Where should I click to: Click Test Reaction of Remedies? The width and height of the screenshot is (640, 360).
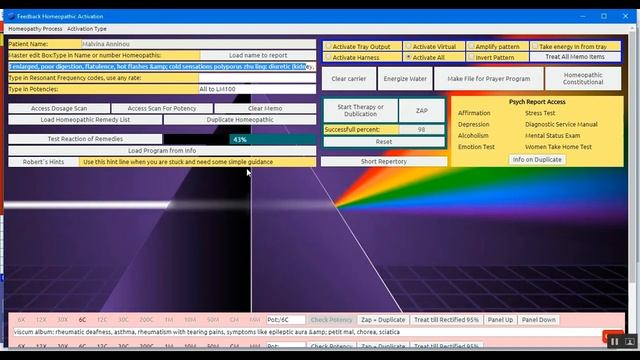tap(85, 139)
